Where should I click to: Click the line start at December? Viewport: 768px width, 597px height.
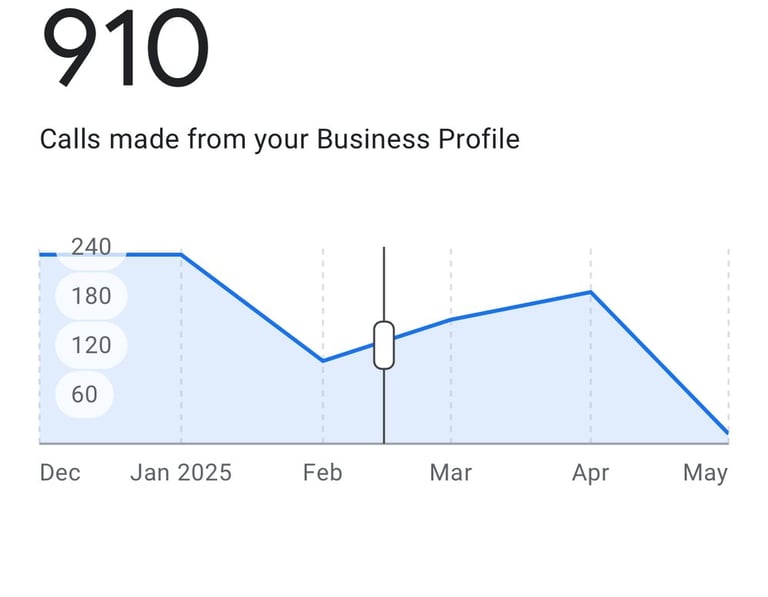[x=41, y=255]
